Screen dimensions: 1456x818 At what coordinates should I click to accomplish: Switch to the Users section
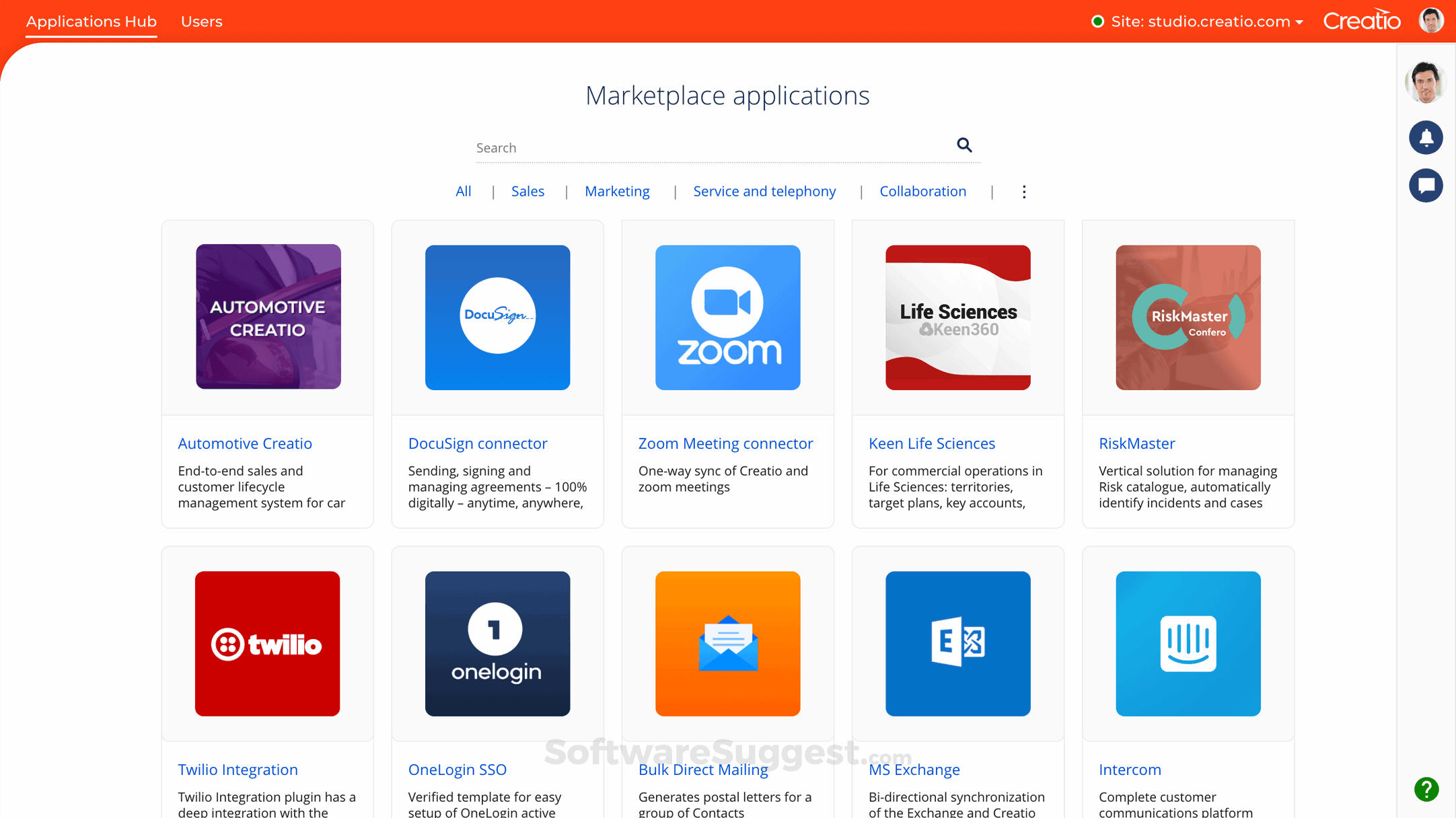[201, 21]
